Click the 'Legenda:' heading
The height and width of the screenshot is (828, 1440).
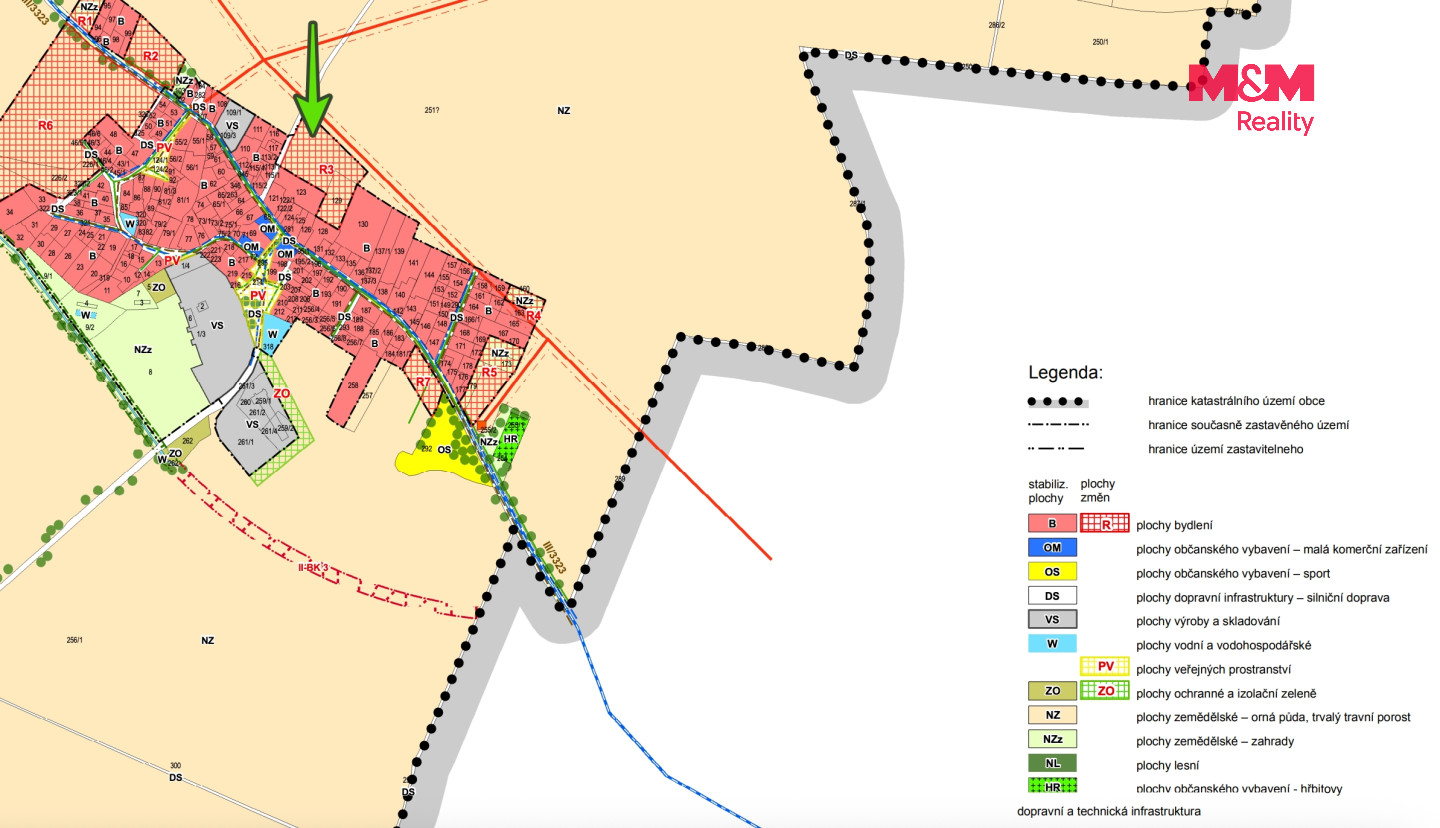tap(1065, 373)
